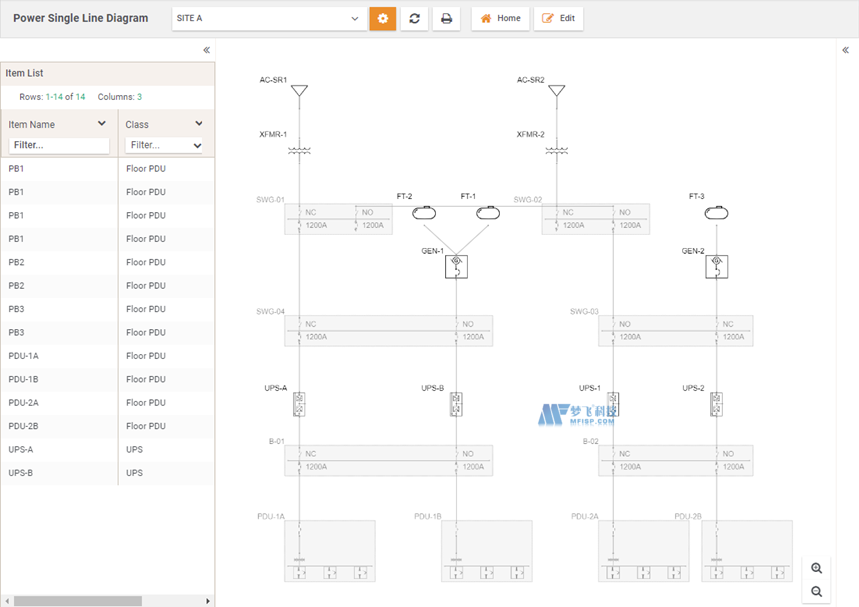Click the Item Name filter field

(x=59, y=146)
